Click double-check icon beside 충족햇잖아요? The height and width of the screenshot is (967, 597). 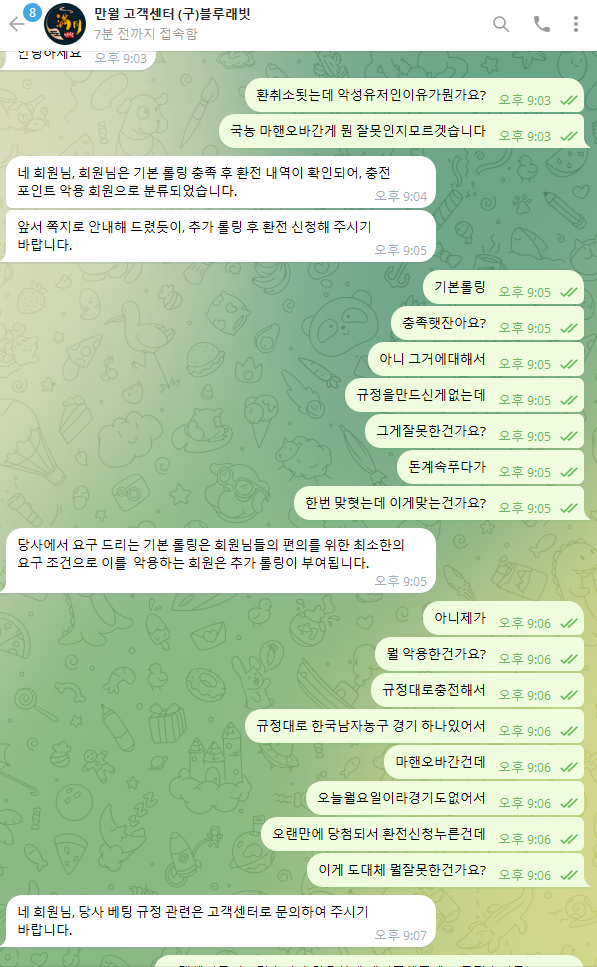(x=569, y=328)
